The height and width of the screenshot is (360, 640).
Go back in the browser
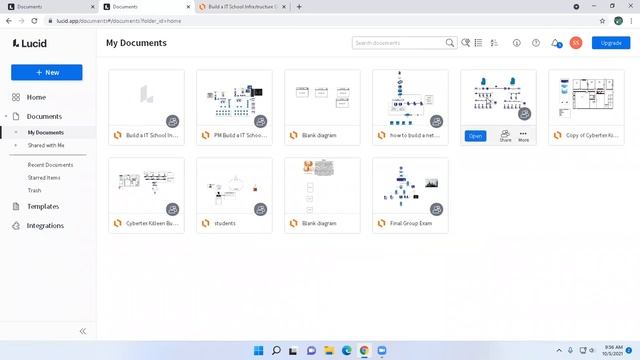point(9,21)
